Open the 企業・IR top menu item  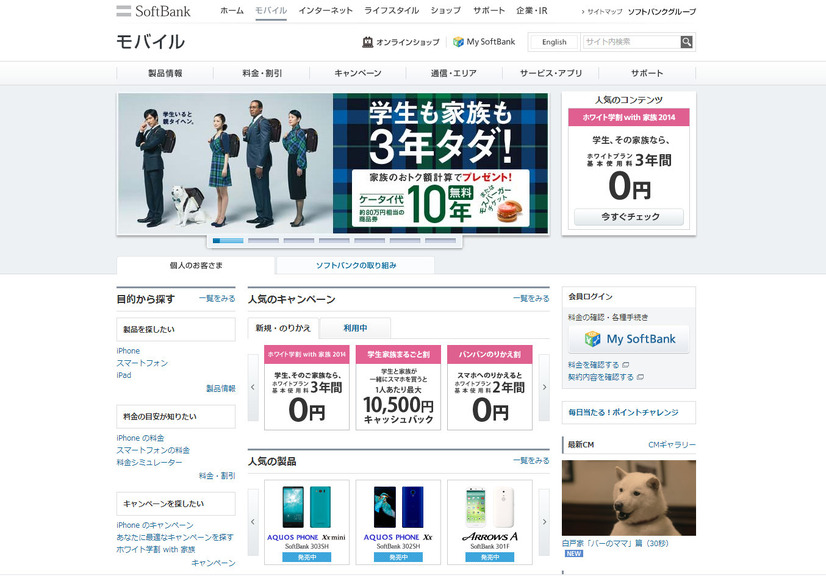532,11
